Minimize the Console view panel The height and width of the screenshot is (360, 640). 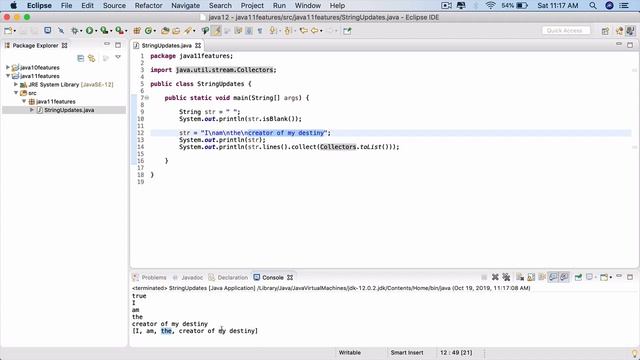click(x=619, y=276)
